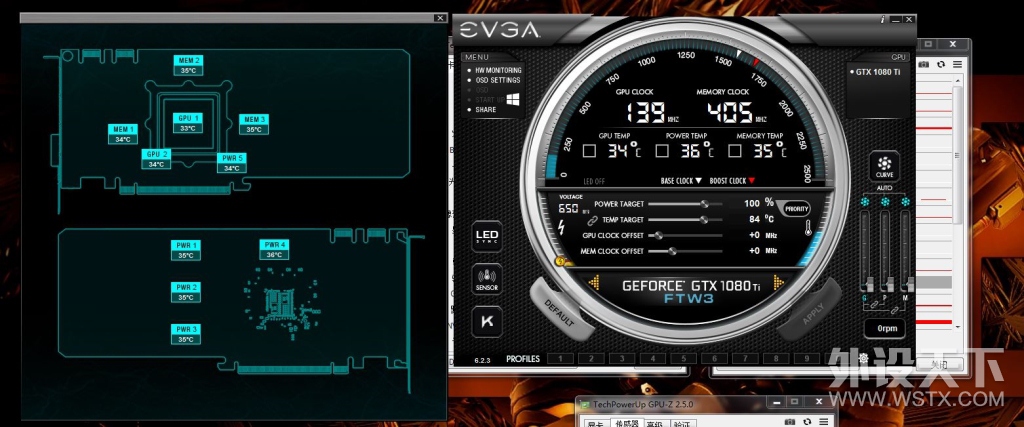The image size is (1024, 427).
Task: Click the 650 voltage readout
Action: point(568,209)
